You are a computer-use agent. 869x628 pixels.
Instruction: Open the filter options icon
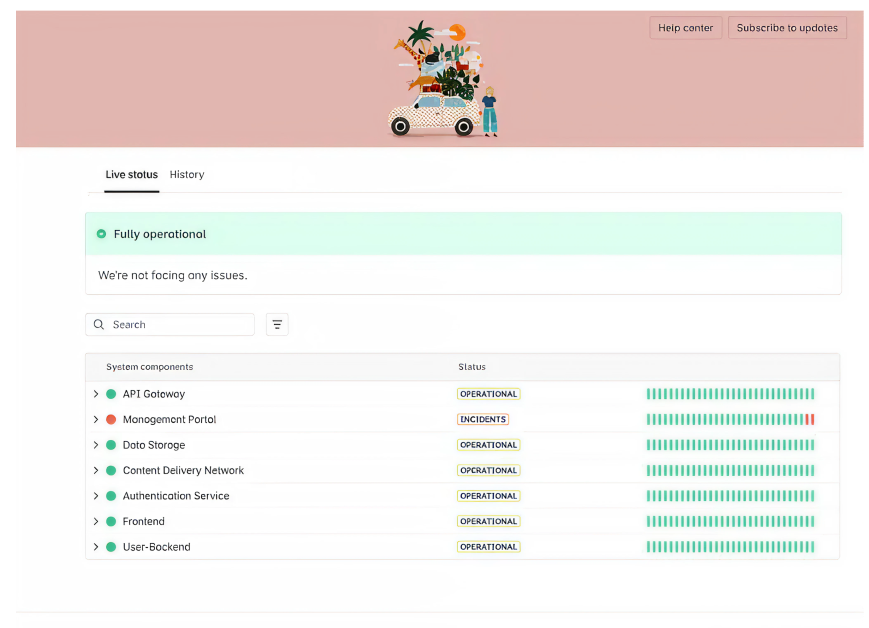pyautogui.click(x=277, y=324)
